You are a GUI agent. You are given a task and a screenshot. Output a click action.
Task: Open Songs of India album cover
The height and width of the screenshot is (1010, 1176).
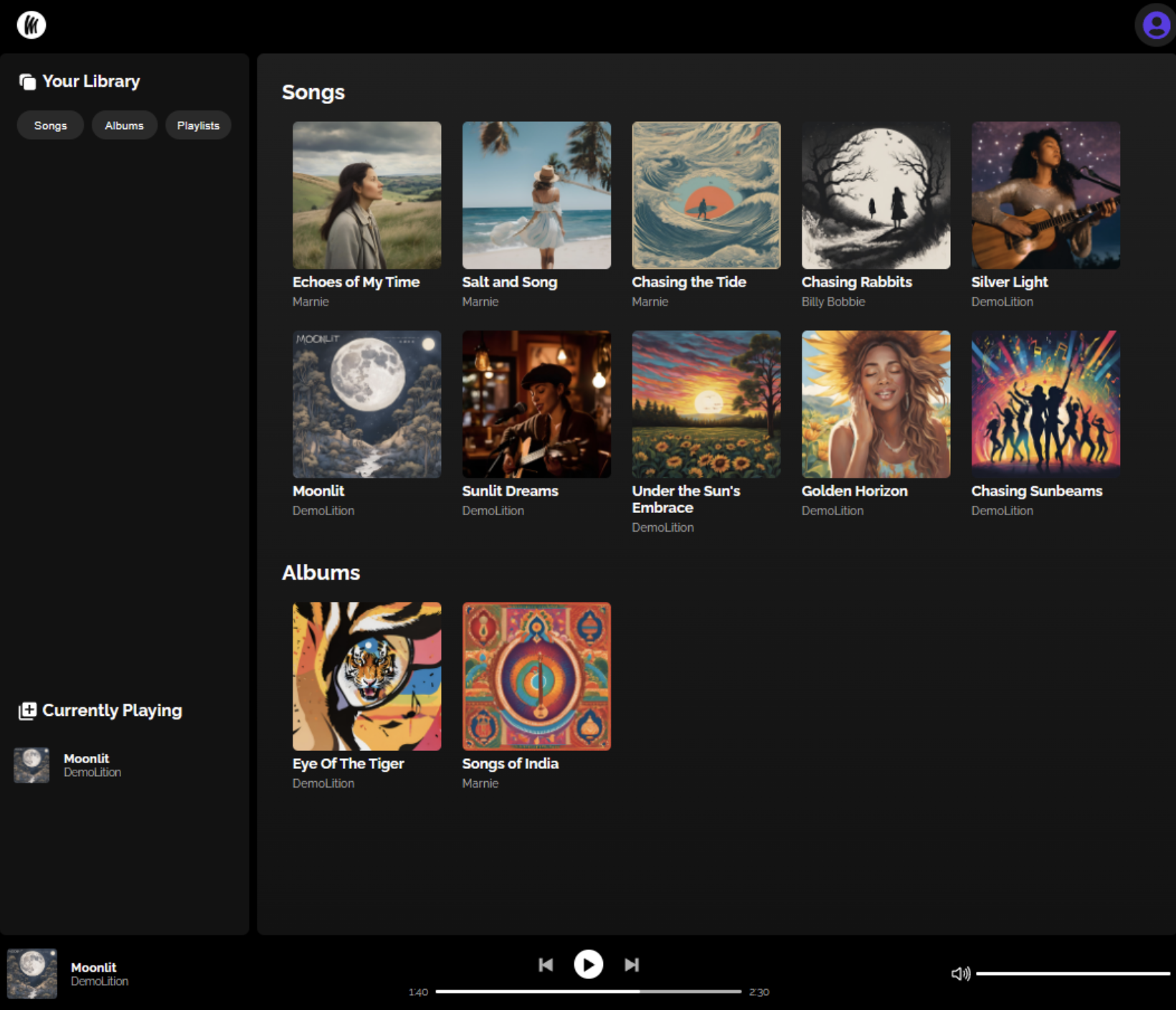(x=536, y=676)
